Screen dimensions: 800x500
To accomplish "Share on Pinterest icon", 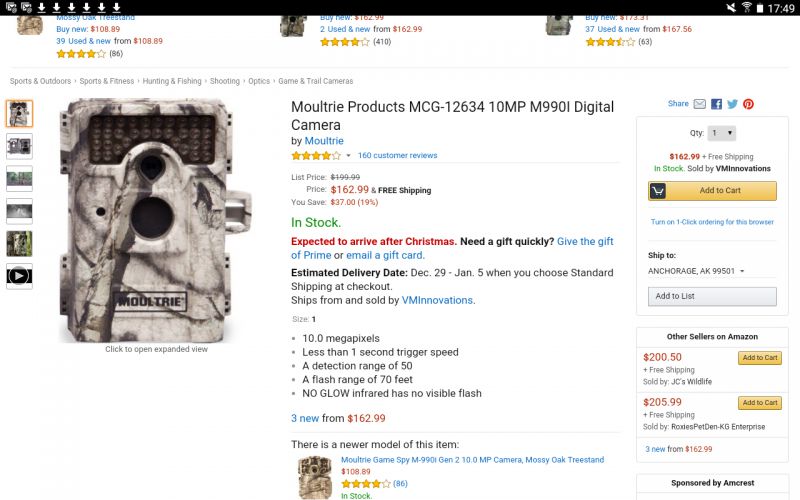I will tap(748, 104).
